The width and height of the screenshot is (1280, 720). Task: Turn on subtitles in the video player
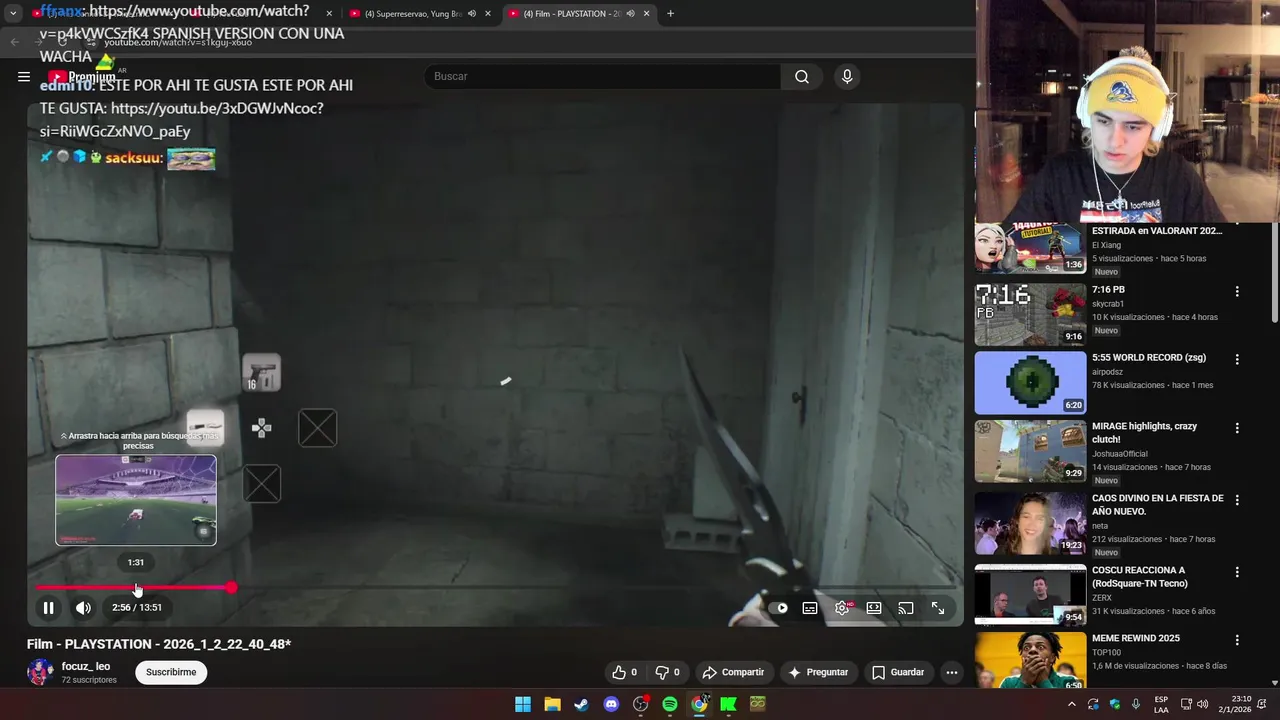click(810, 608)
